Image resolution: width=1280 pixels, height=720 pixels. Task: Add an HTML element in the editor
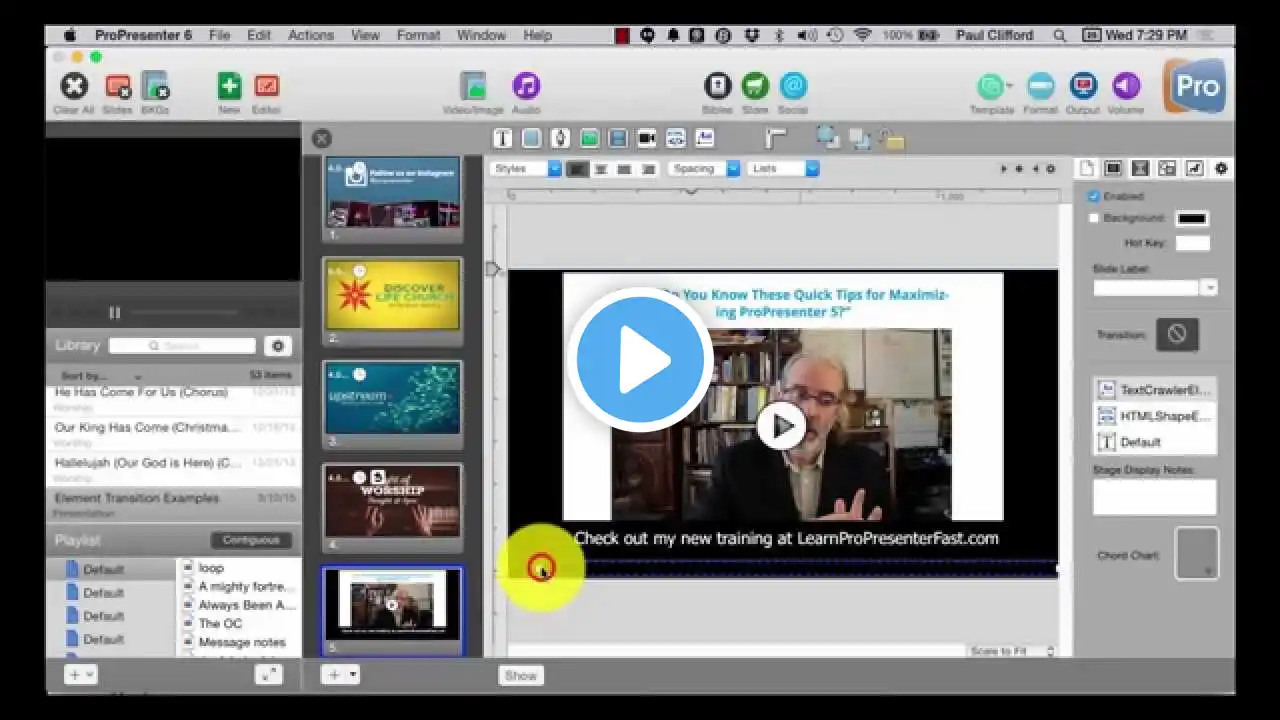[676, 139]
